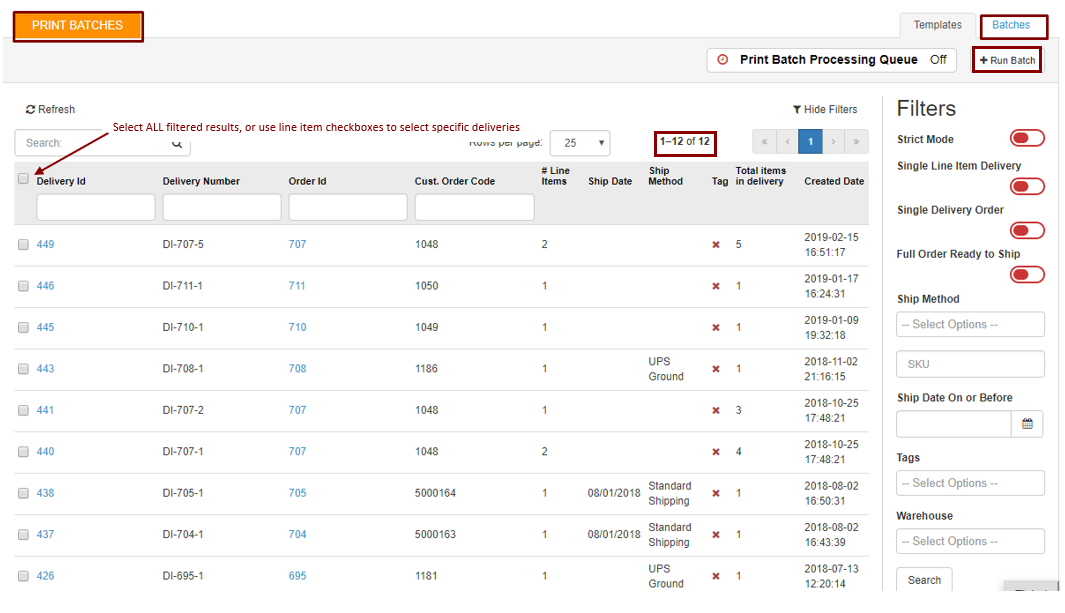Click Hide Filters
Screen dimensions: 1065x613
(x=825, y=109)
